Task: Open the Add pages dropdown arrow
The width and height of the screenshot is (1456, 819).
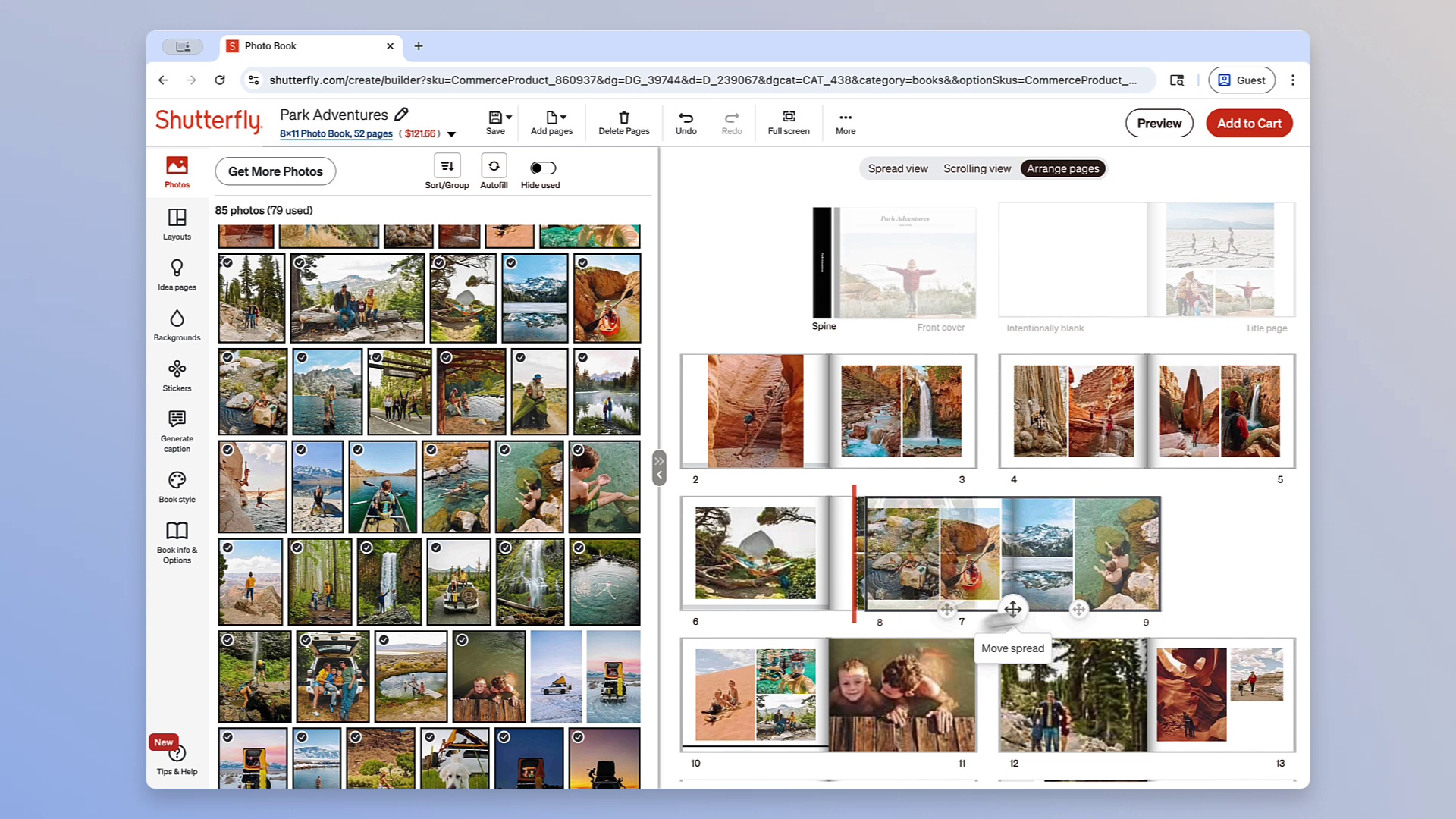Action: pyautogui.click(x=563, y=117)
